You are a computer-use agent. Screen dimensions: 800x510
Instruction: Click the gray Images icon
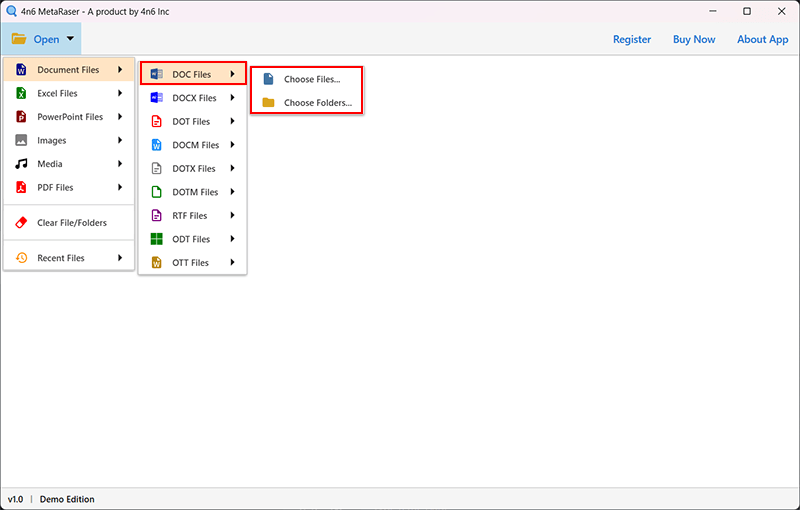coord(21,140)
